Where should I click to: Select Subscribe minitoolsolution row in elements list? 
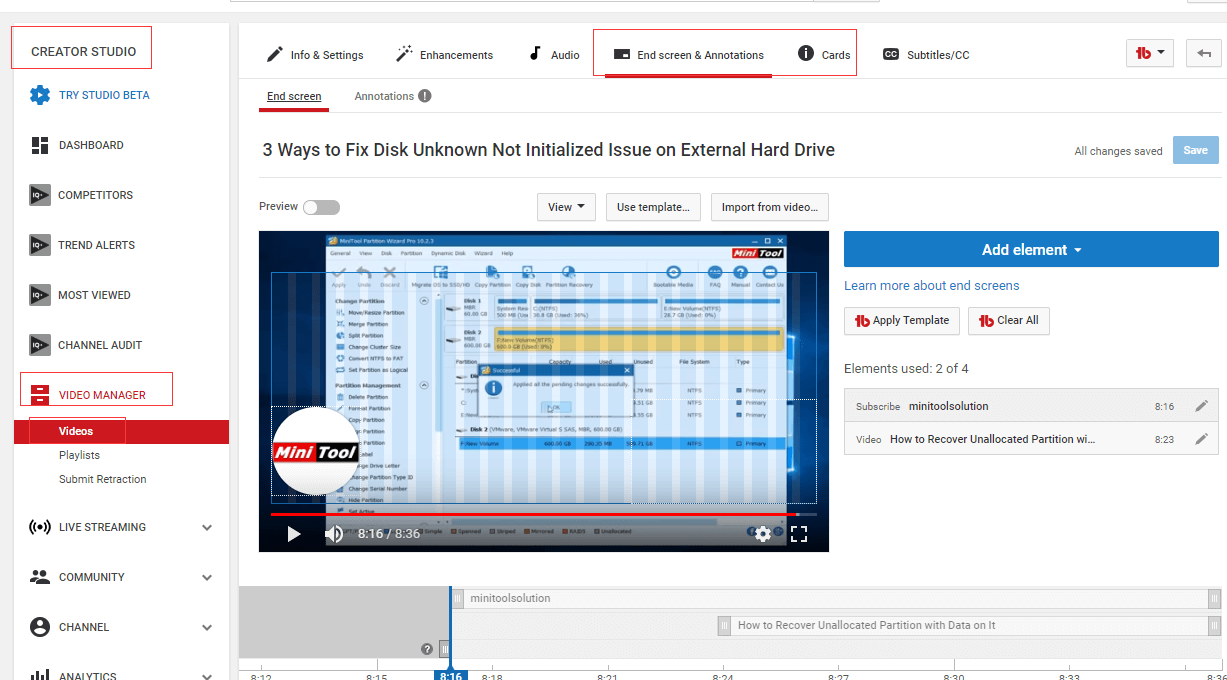(x=1031, y=406)
